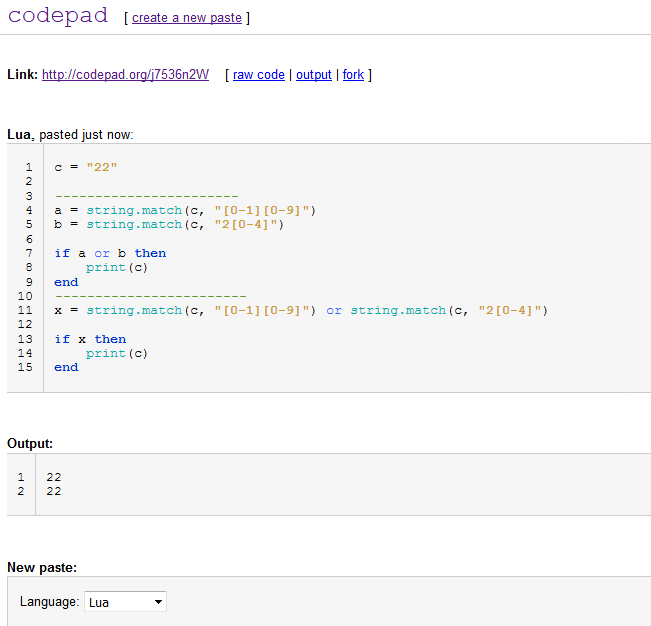Image resolution: width=651 pixels, height=626 pixels.
Task: Click the 'or' keyword on line 11
Action: pyautogui.click(x=334, y=311)
